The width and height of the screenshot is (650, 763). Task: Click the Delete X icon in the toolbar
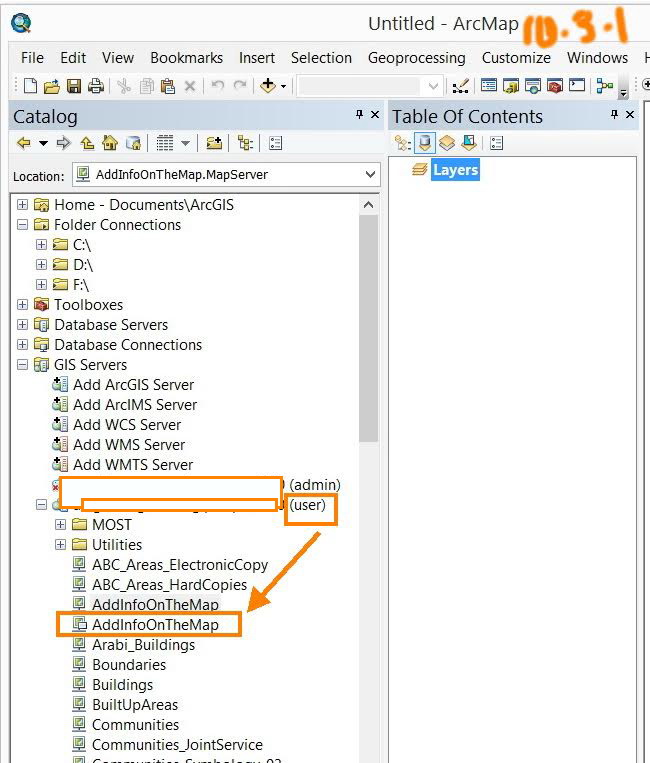(190, 87)
